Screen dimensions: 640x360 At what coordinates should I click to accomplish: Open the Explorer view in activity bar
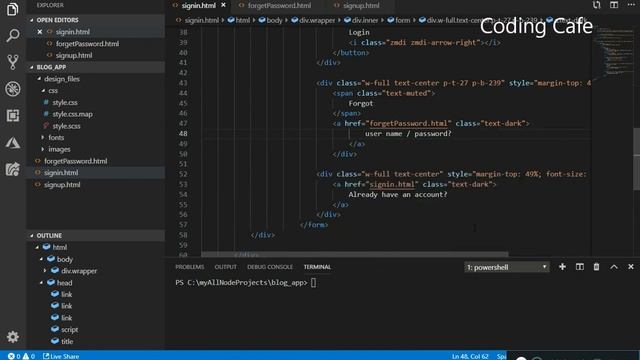(13, 9)
